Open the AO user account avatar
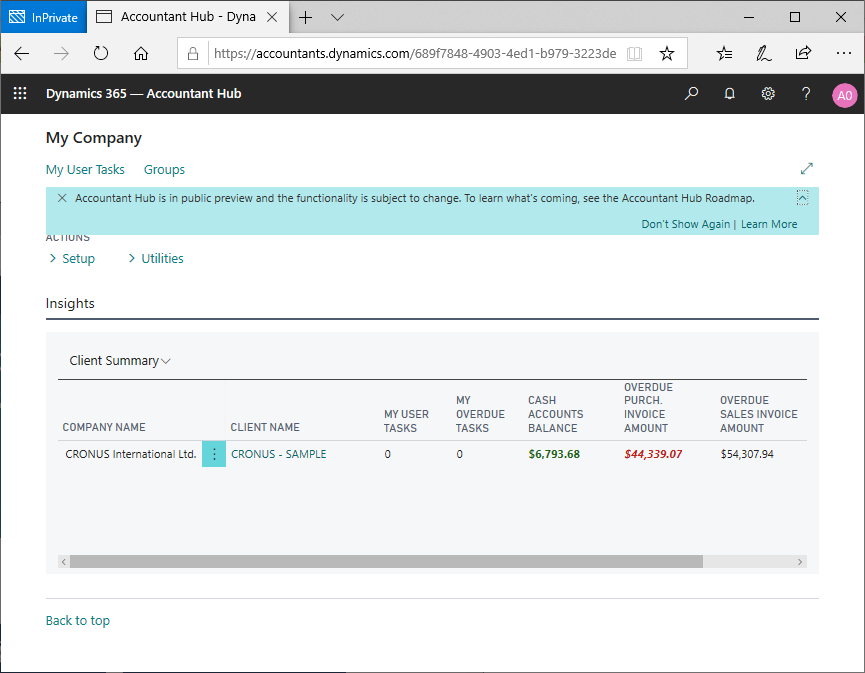 pos(844,95)
